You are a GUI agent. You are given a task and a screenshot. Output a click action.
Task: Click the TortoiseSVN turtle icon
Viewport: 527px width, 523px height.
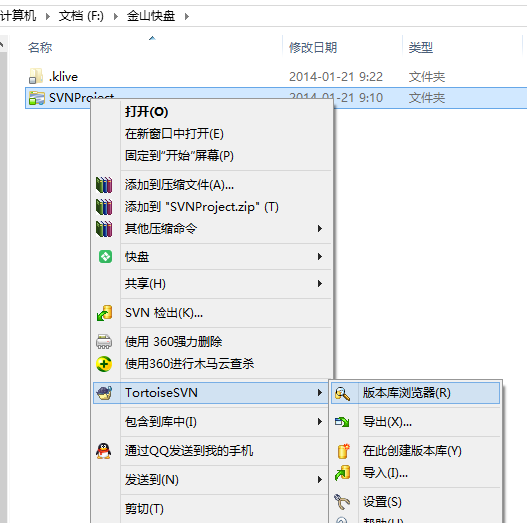pyautogui.click(x=104, y=393)
